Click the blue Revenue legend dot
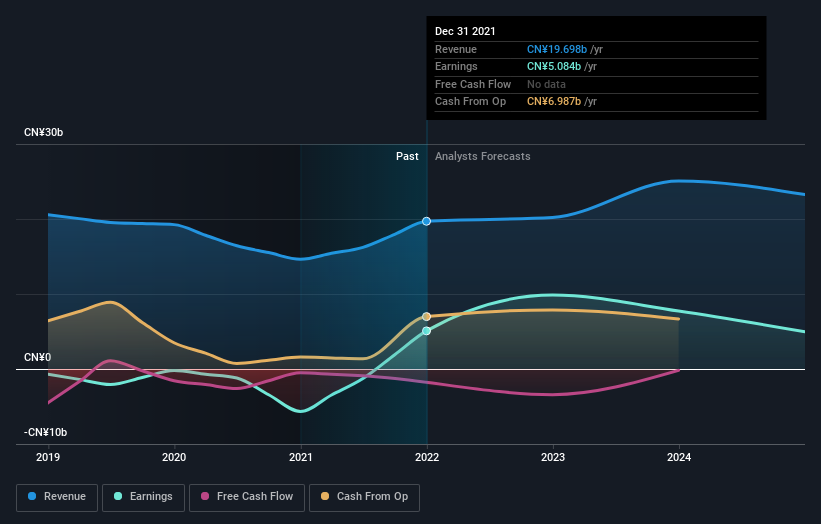 tap(32, 496)
